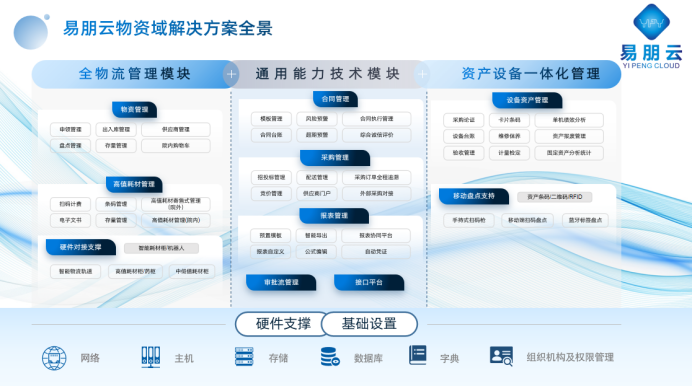Click the 合同执行管理 box
This screenshot has height=387, width=692.
(376, 119)
